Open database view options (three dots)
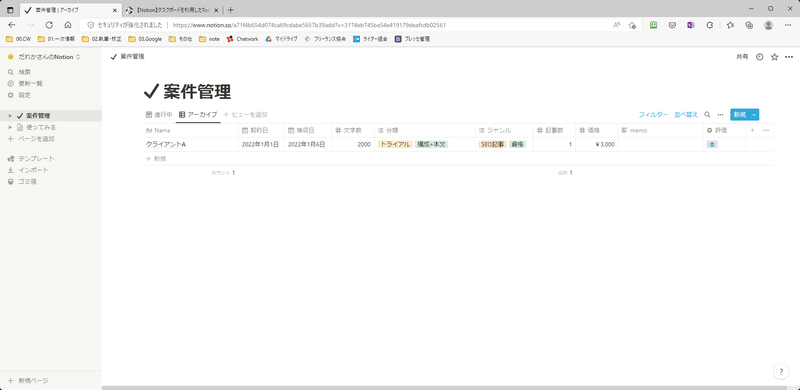 click(x=720, y=115)
